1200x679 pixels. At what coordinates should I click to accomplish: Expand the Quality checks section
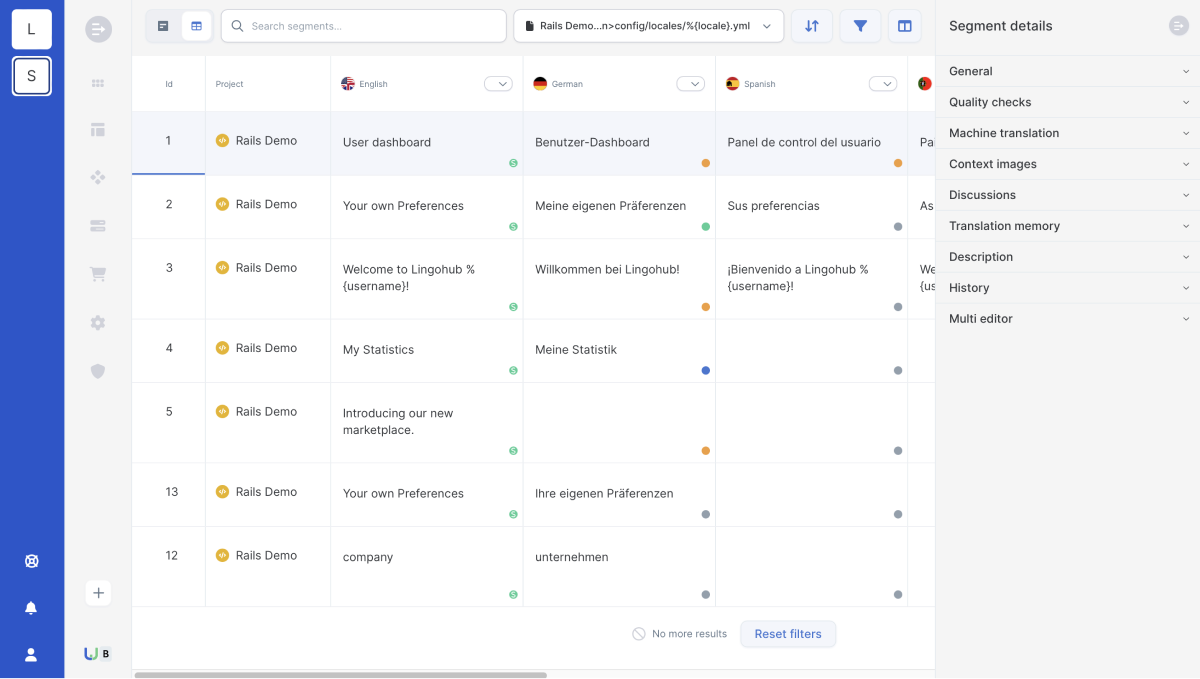(x=1068, y=102)
